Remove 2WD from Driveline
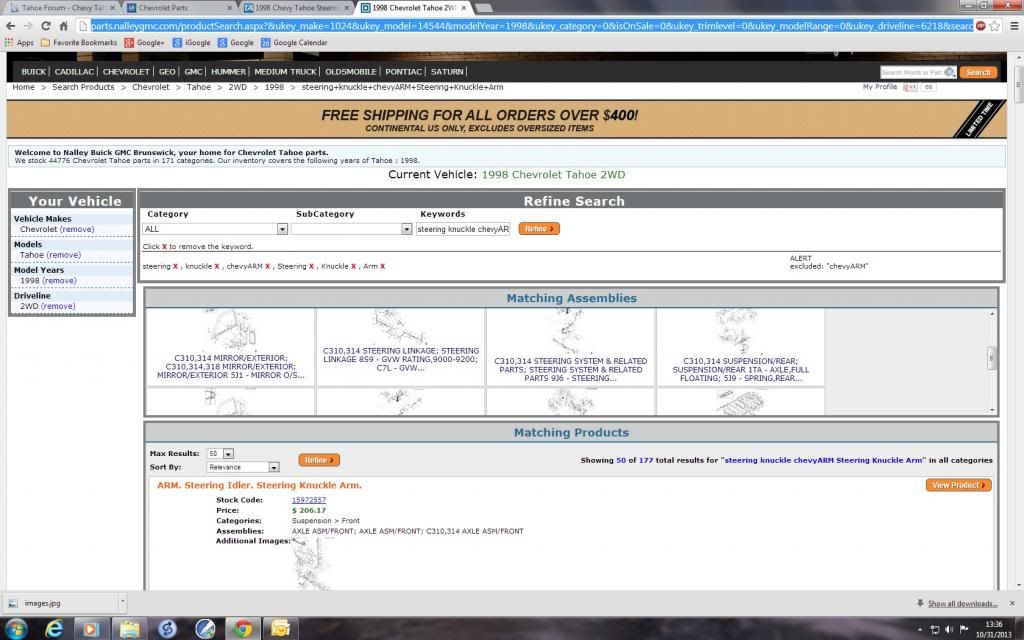Screen dimensions: 1024x640 58,306
